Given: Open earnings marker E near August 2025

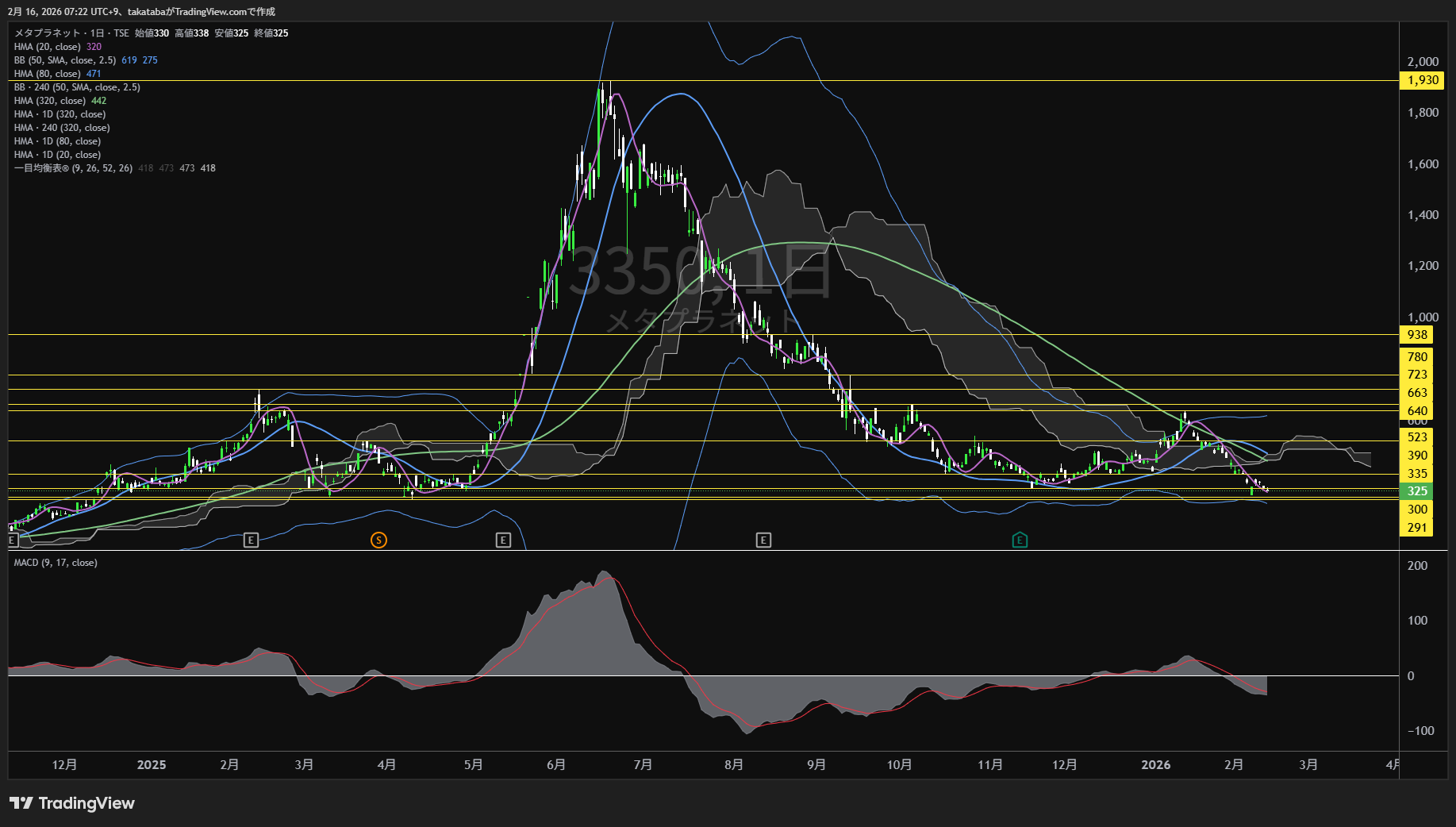Looking at the screenshot, I should [763, 540].
